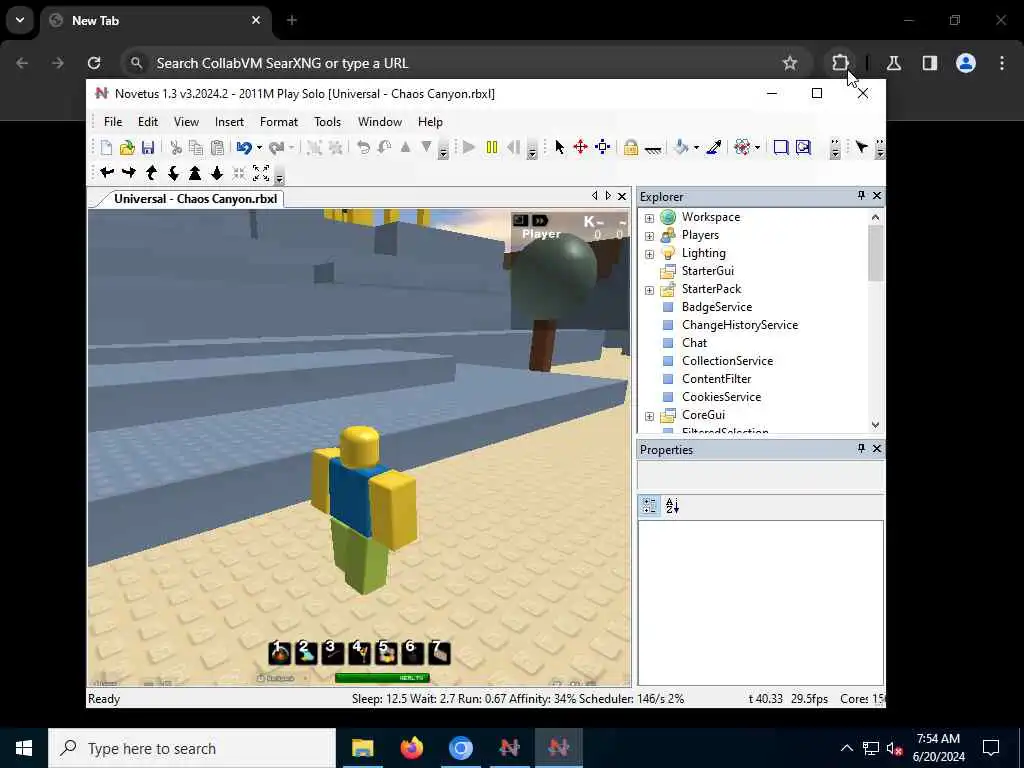Select BadgeService in Explorer
This screenshot has width=1024, height=768.
pos(717,306)
